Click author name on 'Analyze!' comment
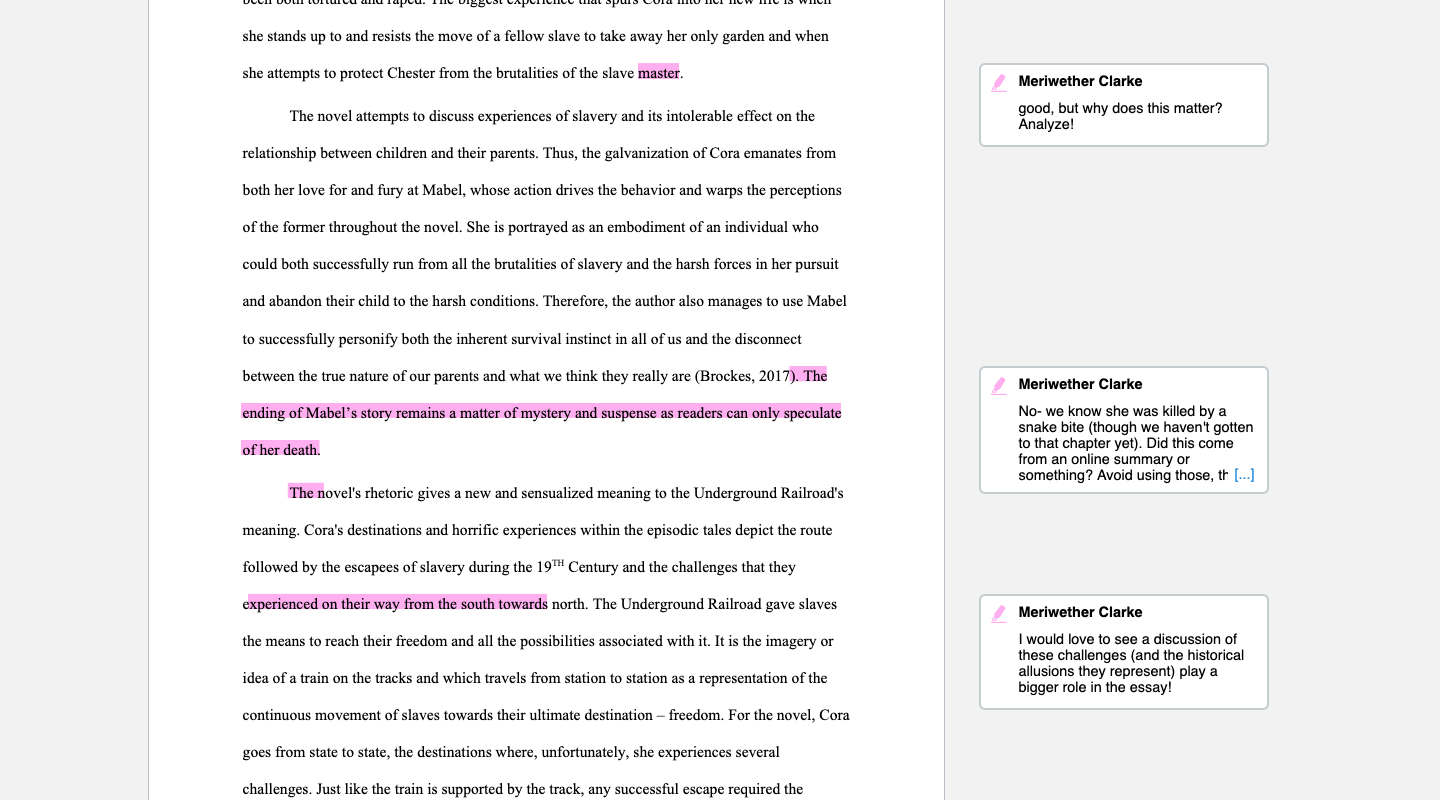 (x=1080, y=81)
